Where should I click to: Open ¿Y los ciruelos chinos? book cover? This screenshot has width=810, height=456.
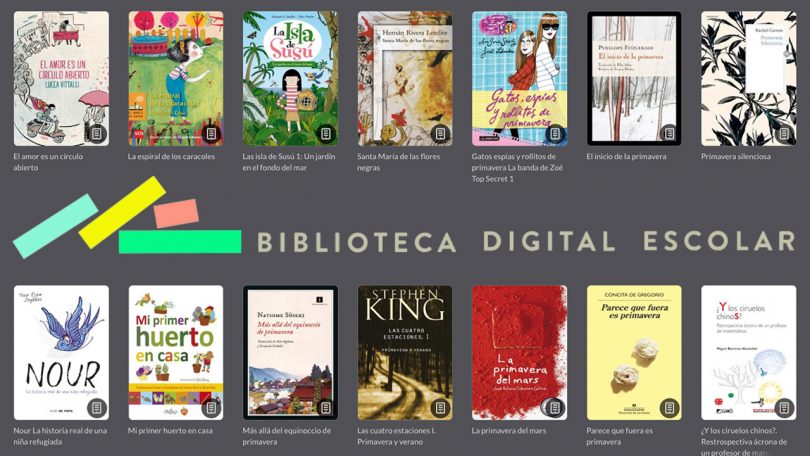749,352
